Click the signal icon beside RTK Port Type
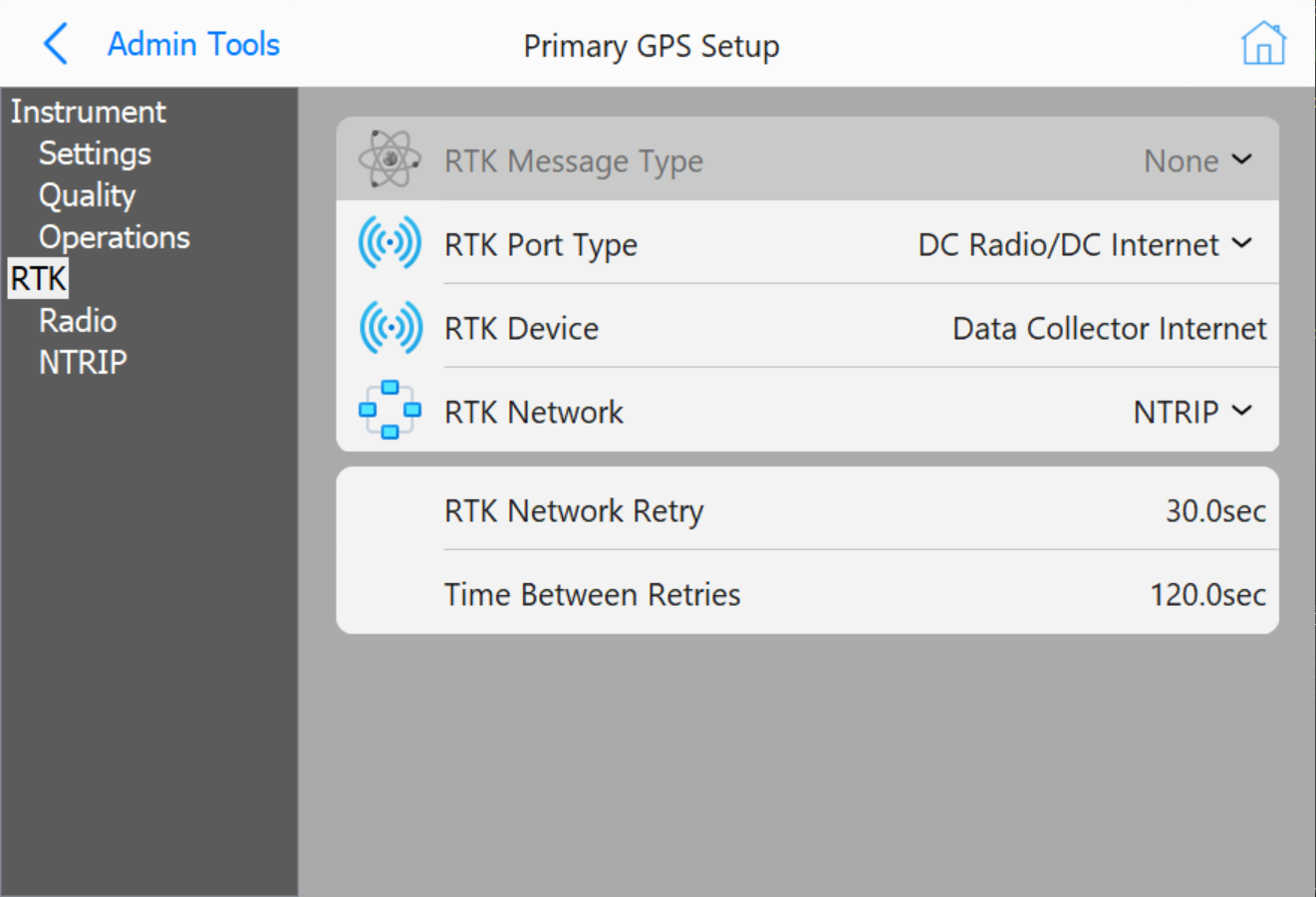The height and width of the screenshot is (897, 1316). [390, 243]
